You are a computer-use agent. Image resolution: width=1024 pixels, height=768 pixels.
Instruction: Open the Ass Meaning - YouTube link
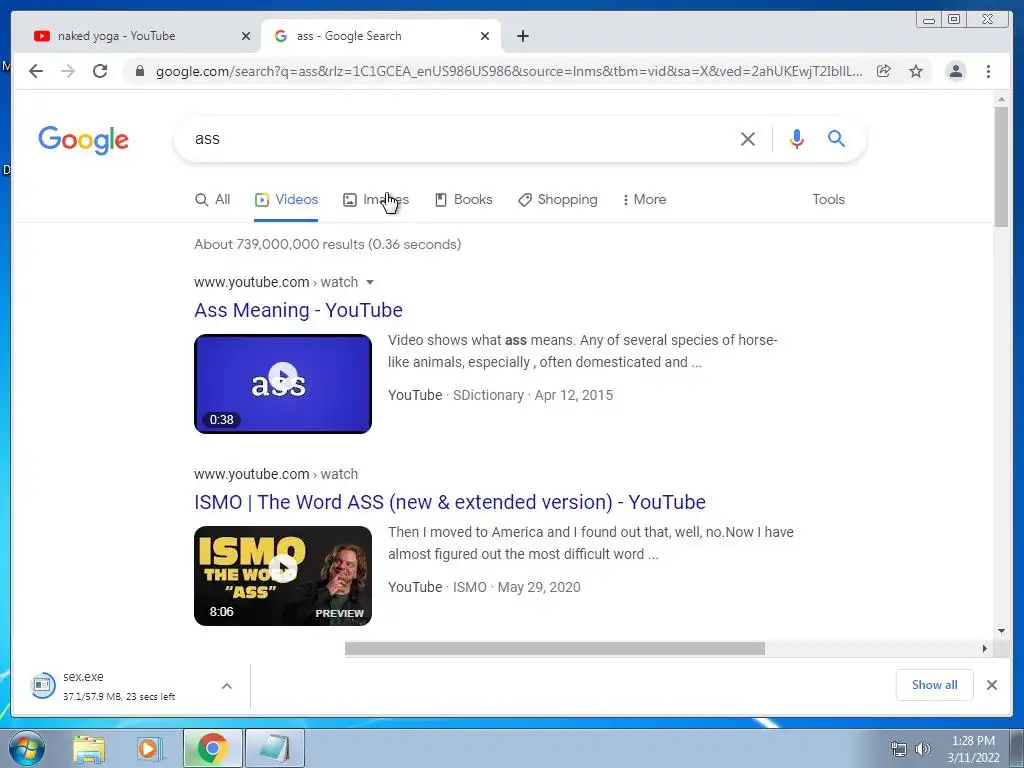coord(298,310)
